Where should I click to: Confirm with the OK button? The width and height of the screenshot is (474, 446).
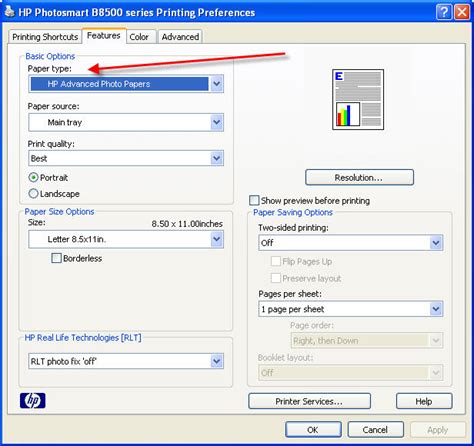click(313, 430)
